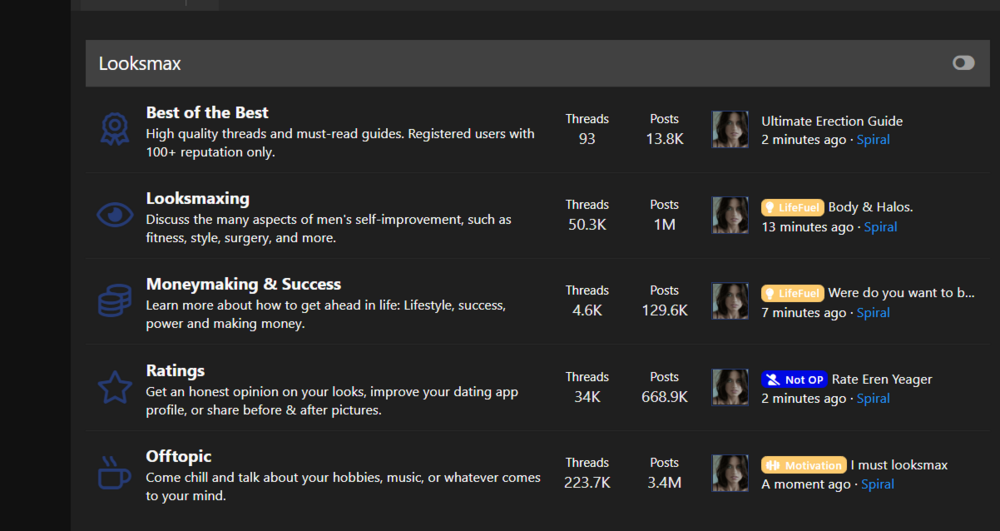This screenshot has width=1000, height=531.
Task: Enter the Offtopic forum
Action: (x=178, y=457)
